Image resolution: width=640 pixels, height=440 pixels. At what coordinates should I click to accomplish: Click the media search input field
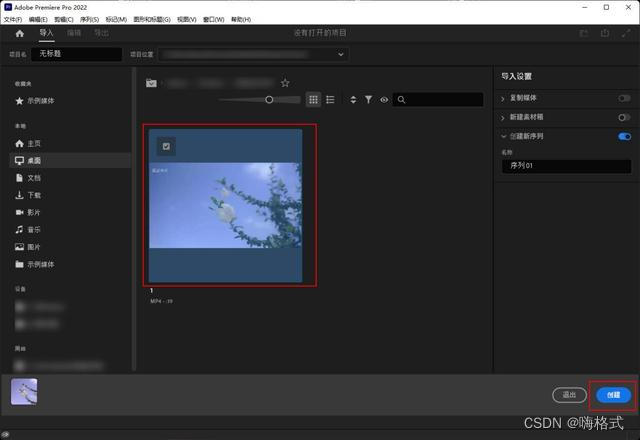(438, 100)
